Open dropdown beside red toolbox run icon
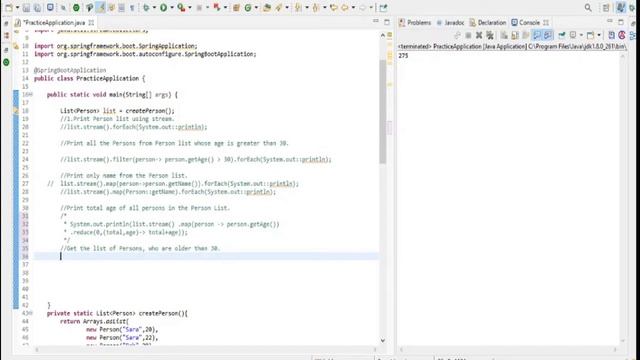Screen dimensions: 640x360 point(190,7)
